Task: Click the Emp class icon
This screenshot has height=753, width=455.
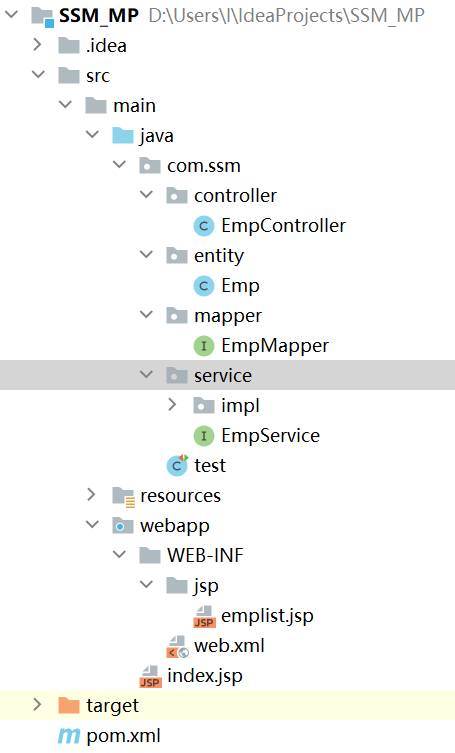Action: 204,286
